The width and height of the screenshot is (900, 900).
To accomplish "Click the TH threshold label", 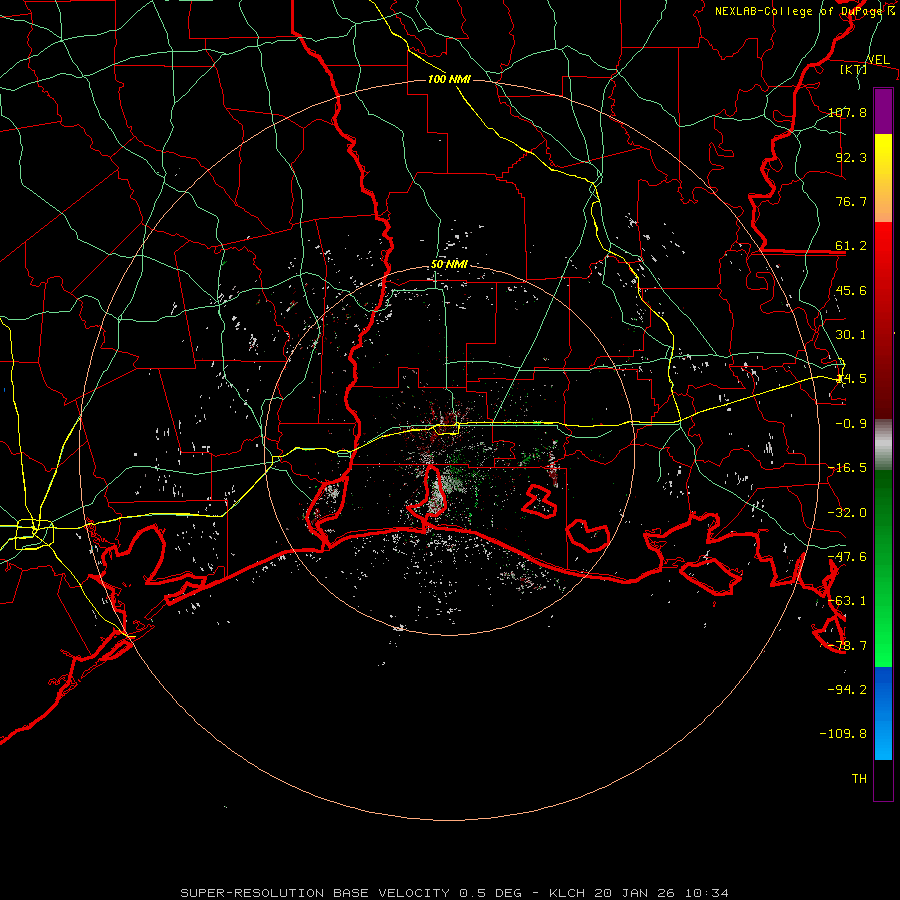I will tap(859, 779).
